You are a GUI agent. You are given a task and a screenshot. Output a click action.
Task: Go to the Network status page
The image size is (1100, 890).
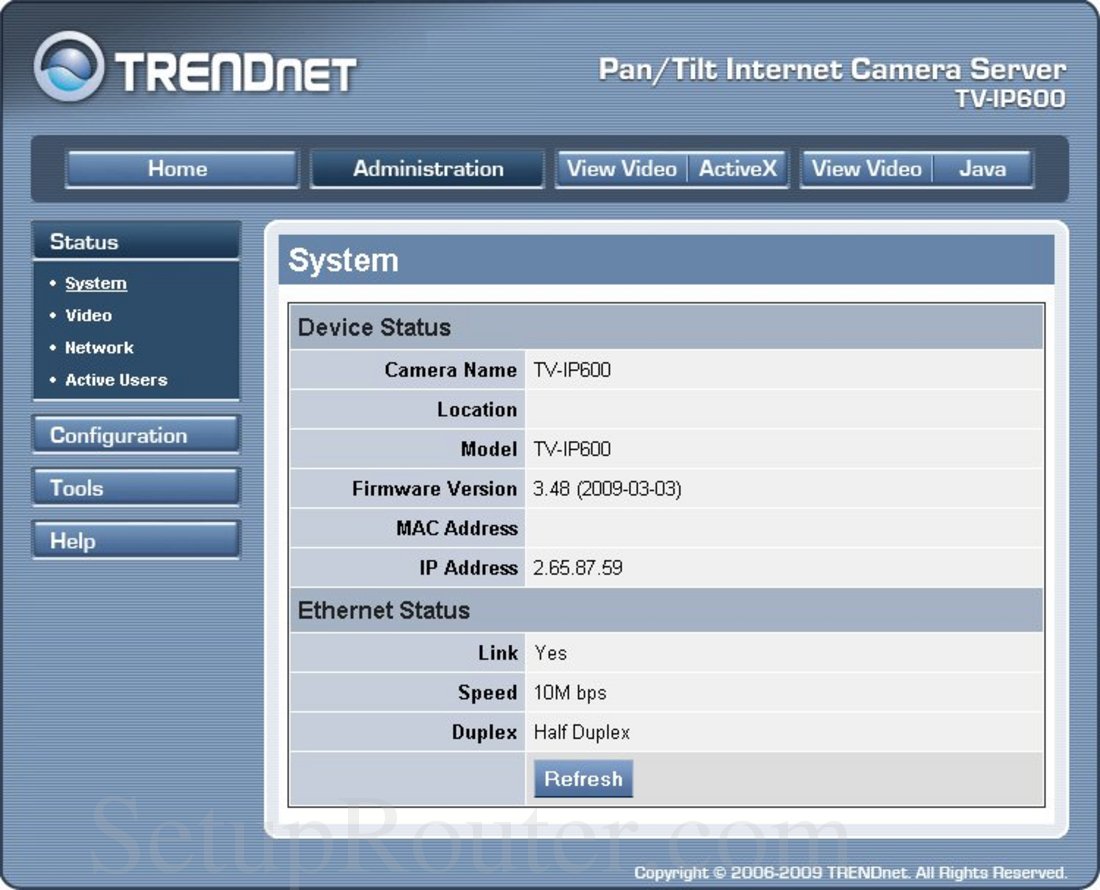pyautogui.click(x=99, y=348)
